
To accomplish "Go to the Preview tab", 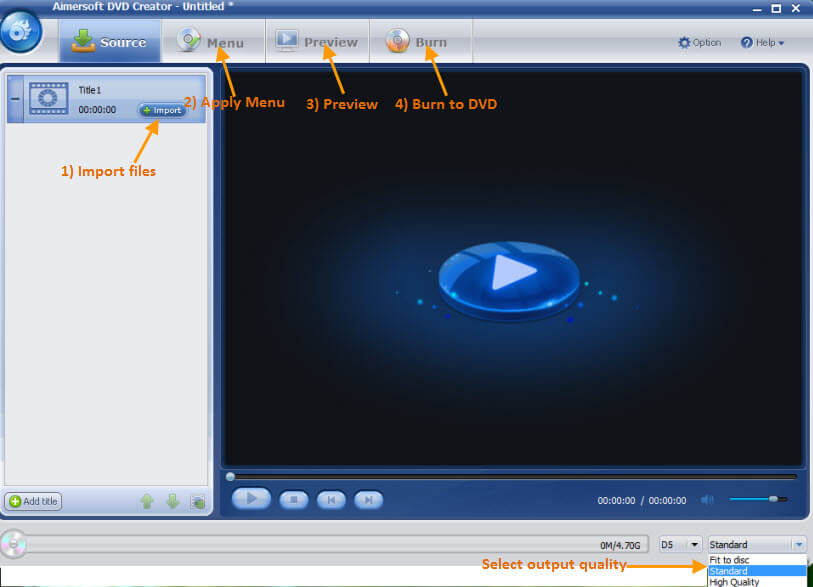I will point(317,41).
